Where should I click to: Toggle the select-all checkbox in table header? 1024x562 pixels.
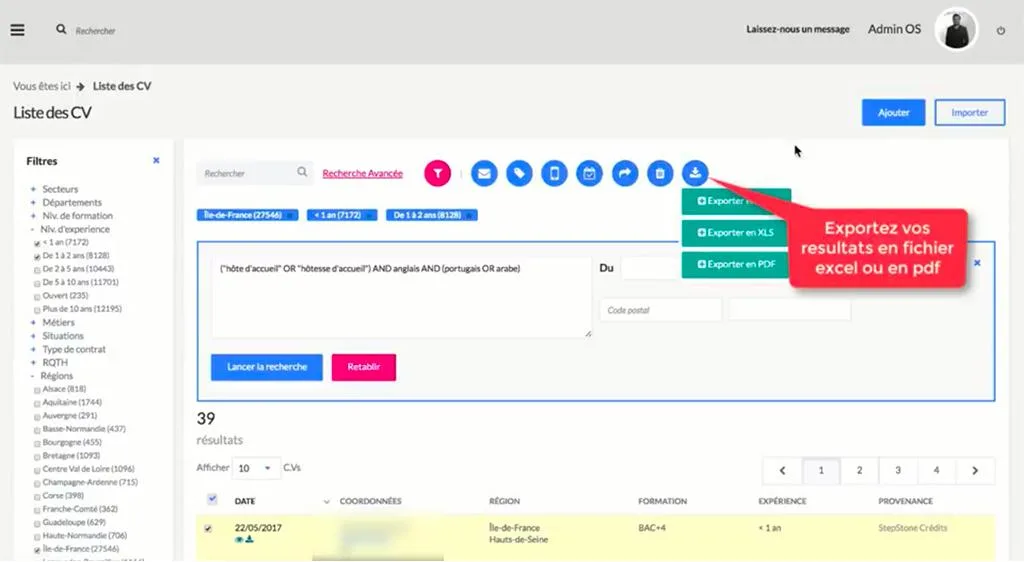pyautogui.click(x=212, y=499)
